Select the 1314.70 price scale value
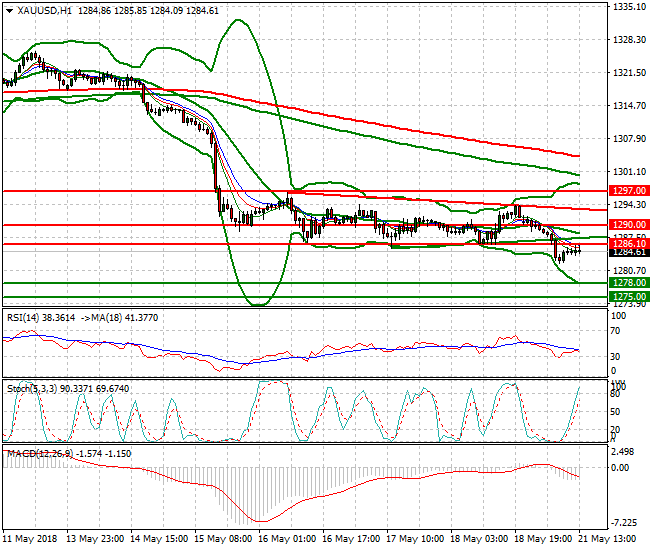650x550 pixels. click(x=629, y=106)
